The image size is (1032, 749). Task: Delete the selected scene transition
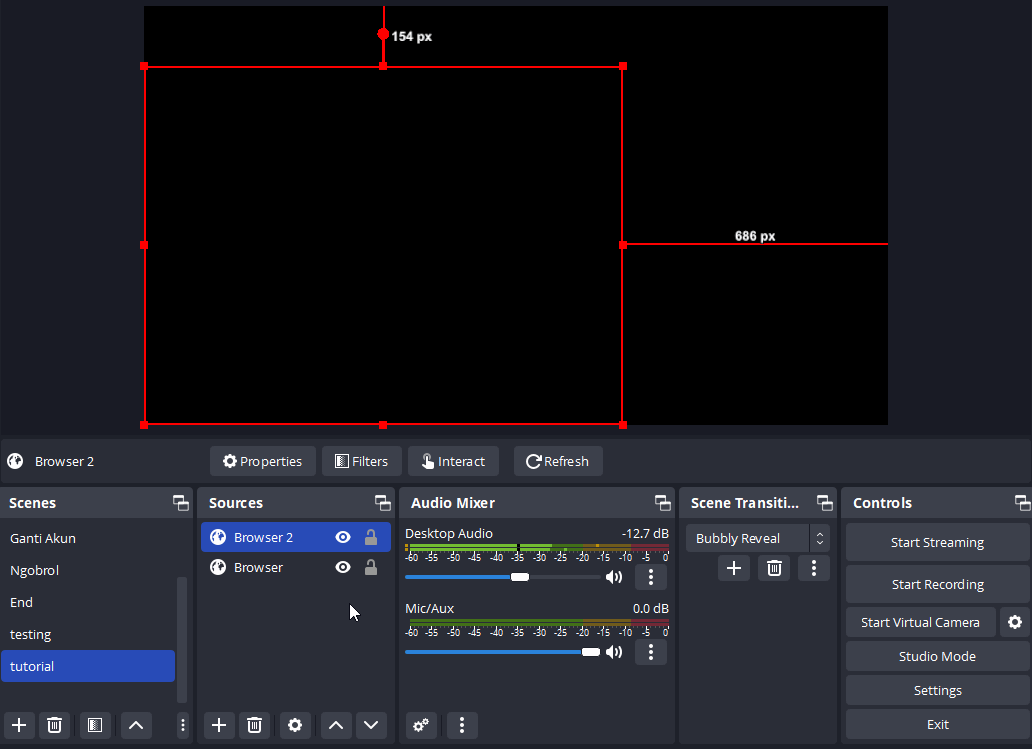(774, 568)
